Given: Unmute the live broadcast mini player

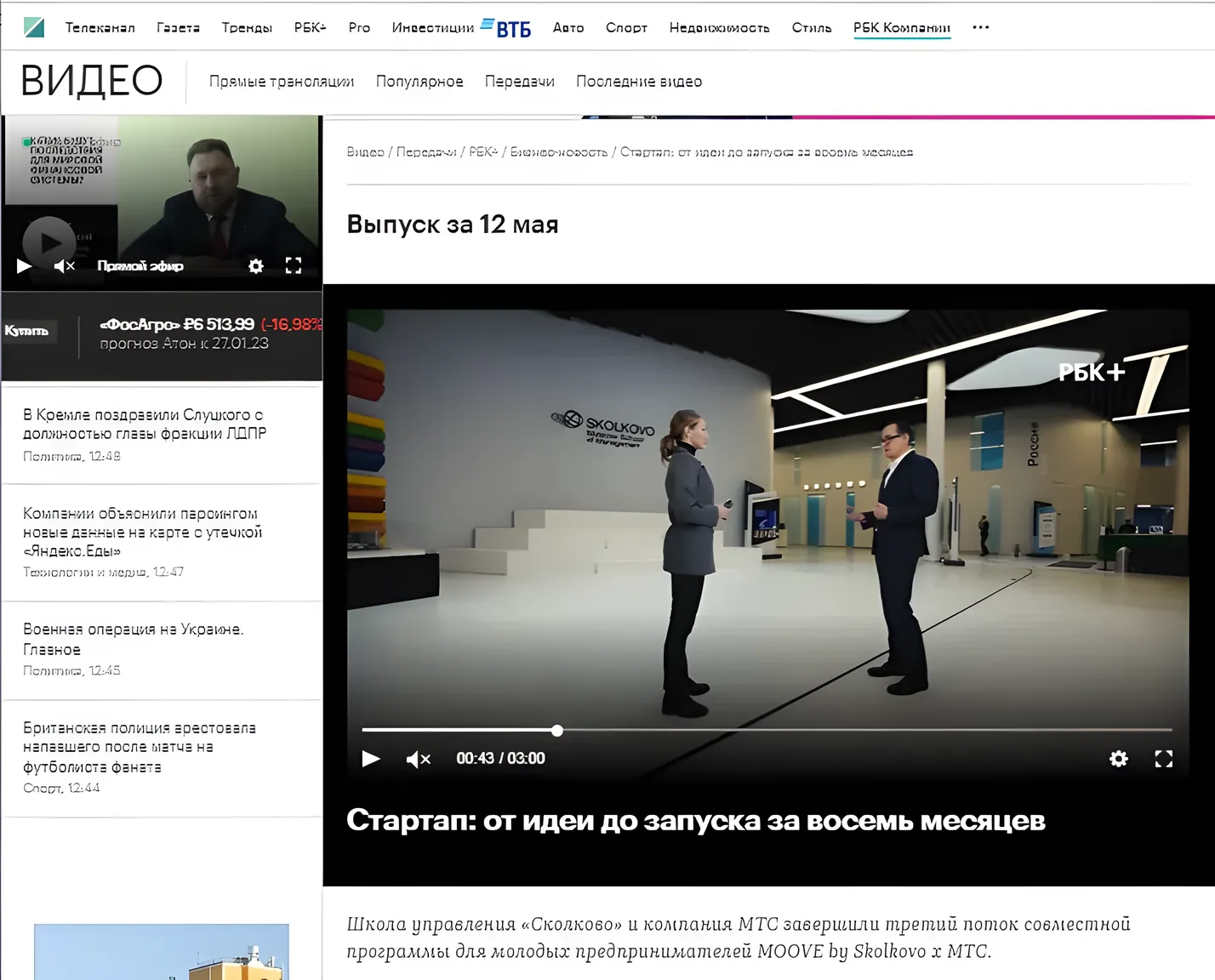Looking at the screenshot, I should [65, 266].
